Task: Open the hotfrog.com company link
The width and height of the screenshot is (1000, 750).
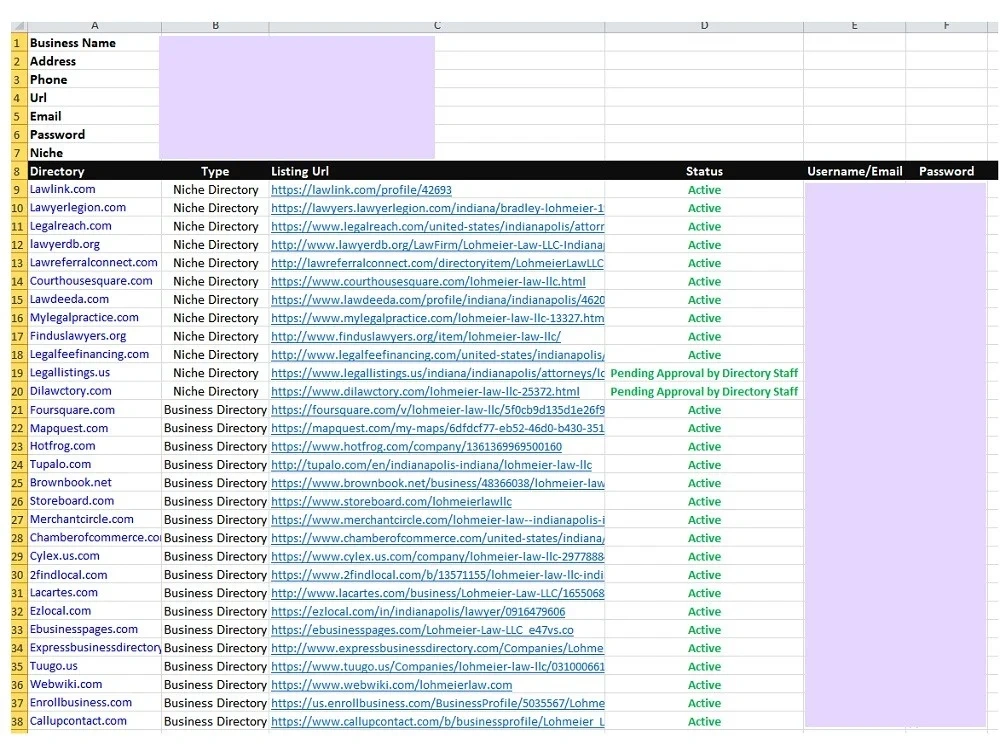Action: [416, 446]
